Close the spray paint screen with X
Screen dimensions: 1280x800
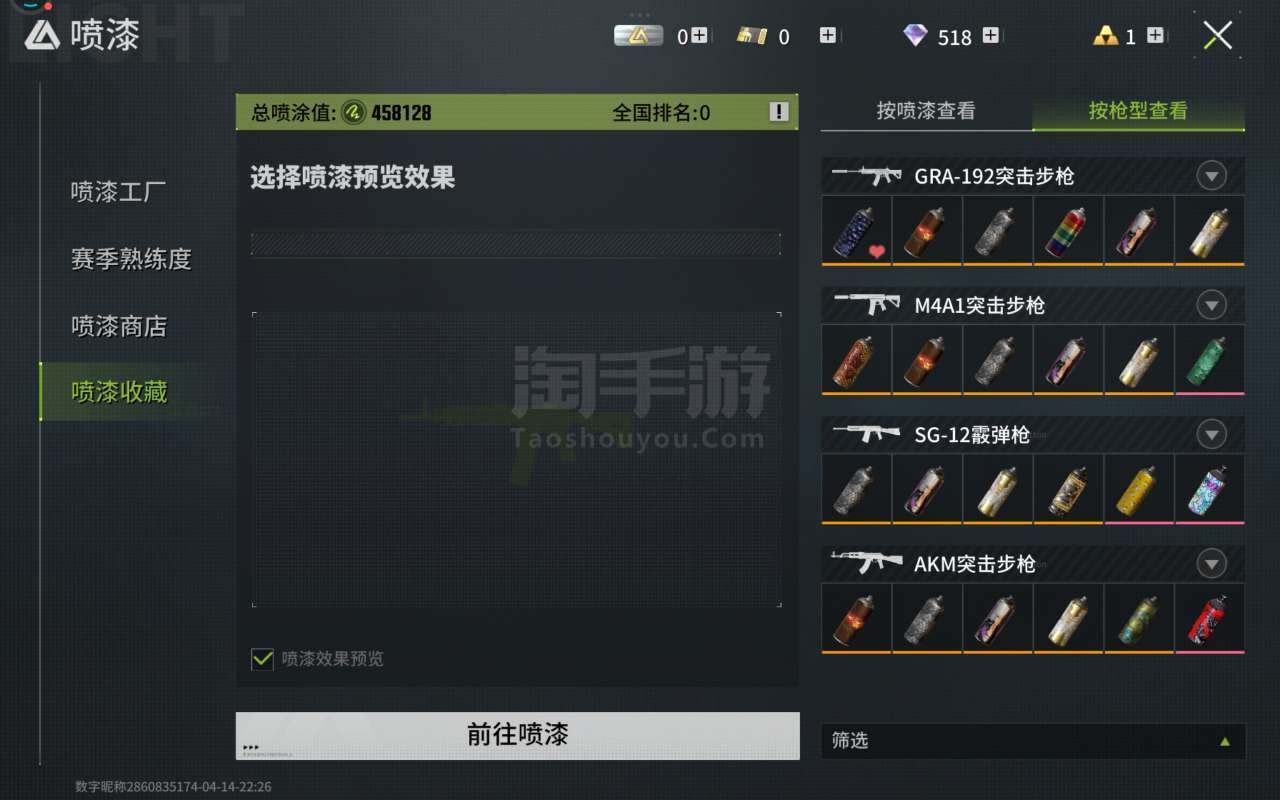click(x=1217, y=35)
